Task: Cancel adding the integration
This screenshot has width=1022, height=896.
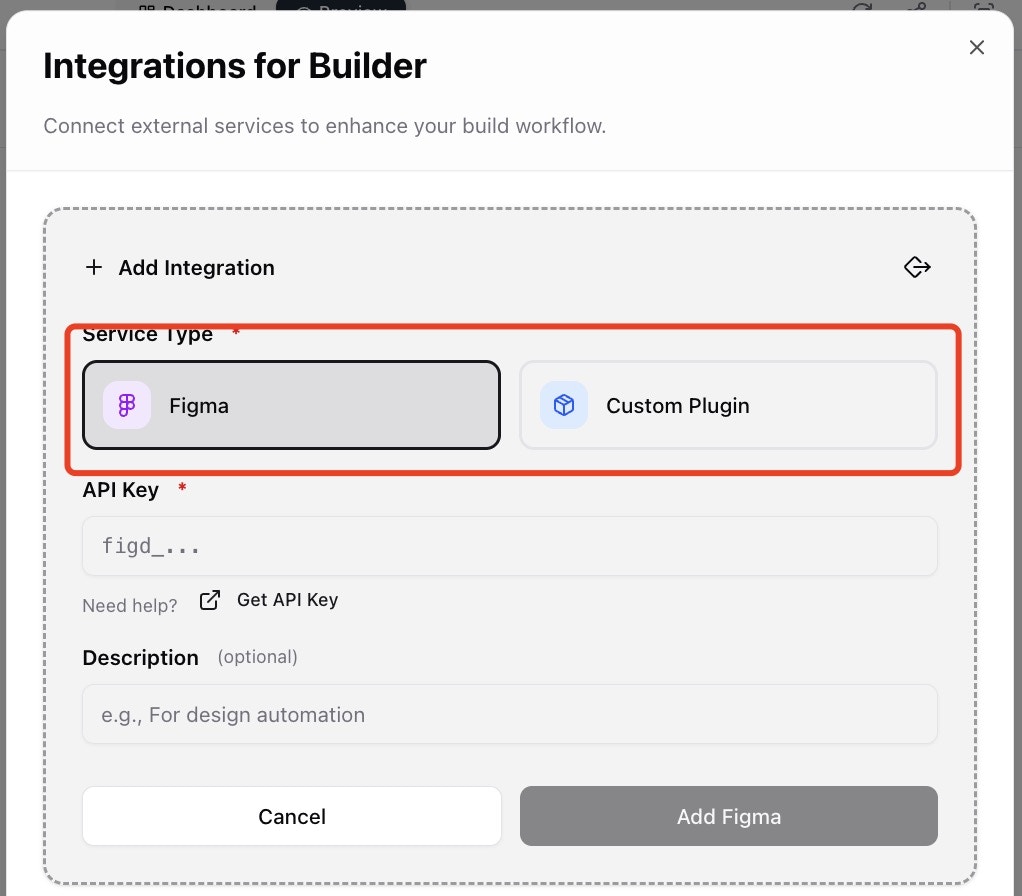Action: (292, 816)
